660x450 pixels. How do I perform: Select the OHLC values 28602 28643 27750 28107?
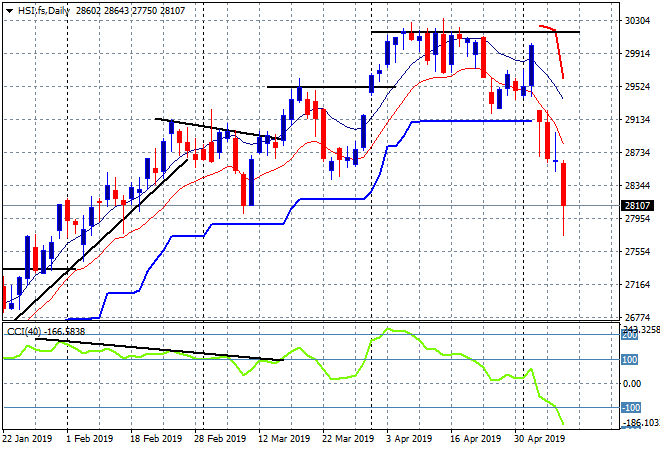[130, 11]
